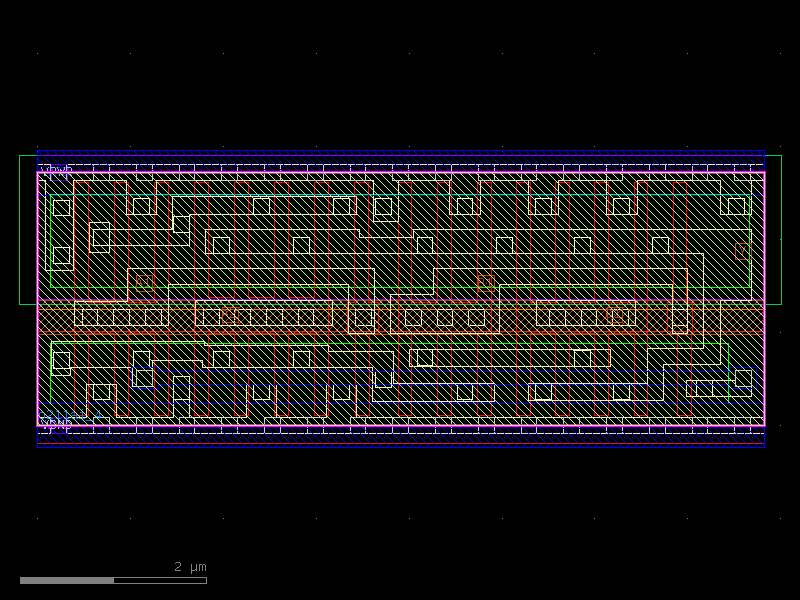Select the pink-outlined cell boundary on the left

click(x=38, y=300)
